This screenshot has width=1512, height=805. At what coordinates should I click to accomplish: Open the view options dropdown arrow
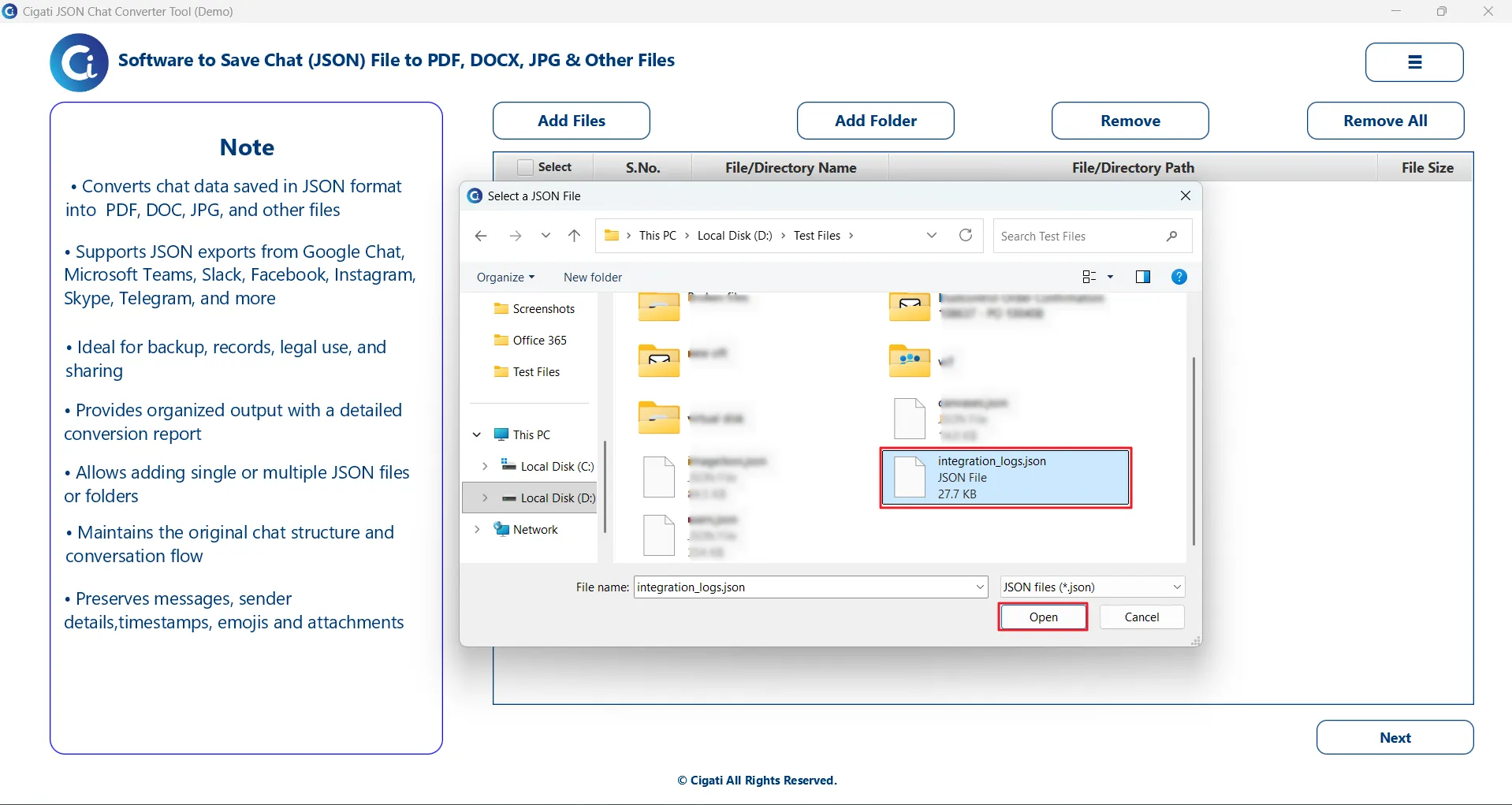coord(1111,277)
